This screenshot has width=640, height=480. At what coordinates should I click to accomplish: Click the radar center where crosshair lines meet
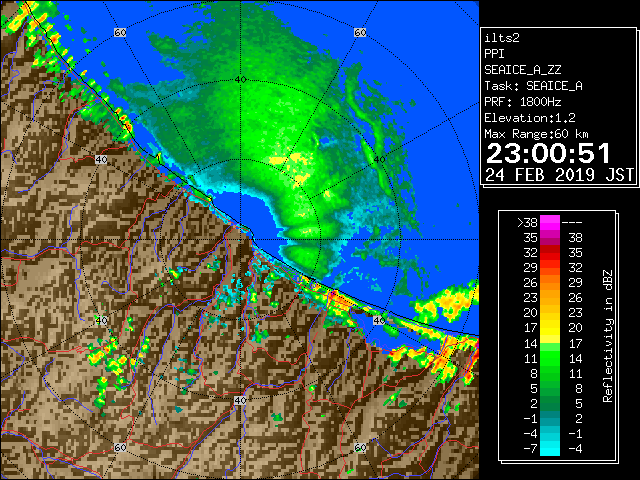point(240,240)
